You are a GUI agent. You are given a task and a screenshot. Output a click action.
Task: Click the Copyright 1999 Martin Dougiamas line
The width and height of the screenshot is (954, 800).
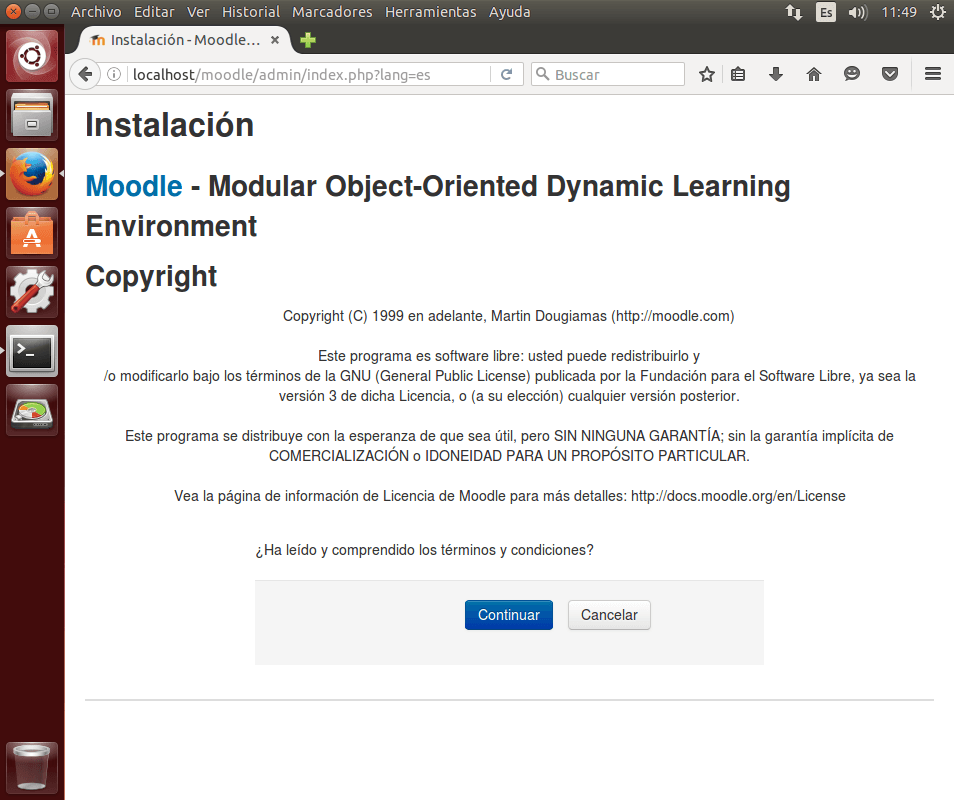pos(509,316)
